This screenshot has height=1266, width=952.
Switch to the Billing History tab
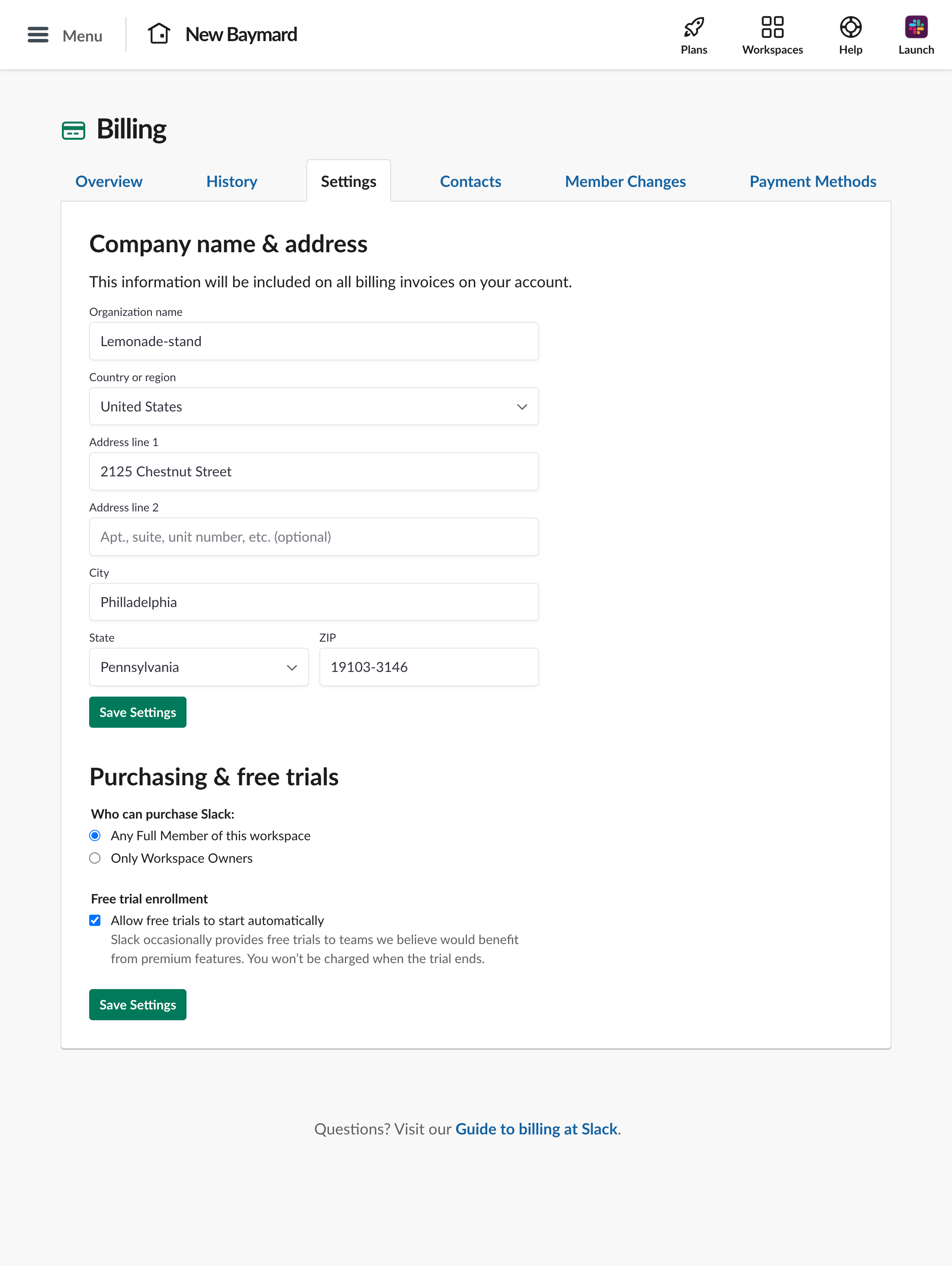coord(231,181)
